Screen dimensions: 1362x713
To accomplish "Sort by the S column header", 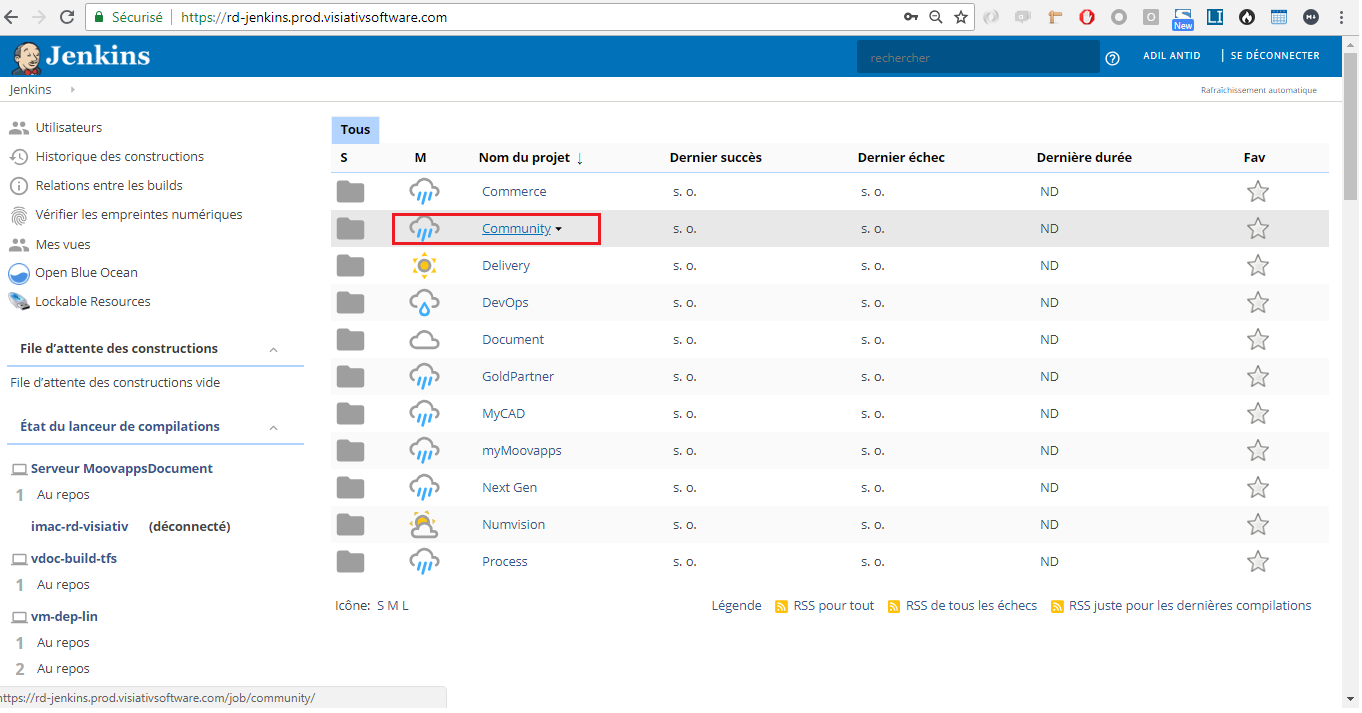I will coord(344,158).
